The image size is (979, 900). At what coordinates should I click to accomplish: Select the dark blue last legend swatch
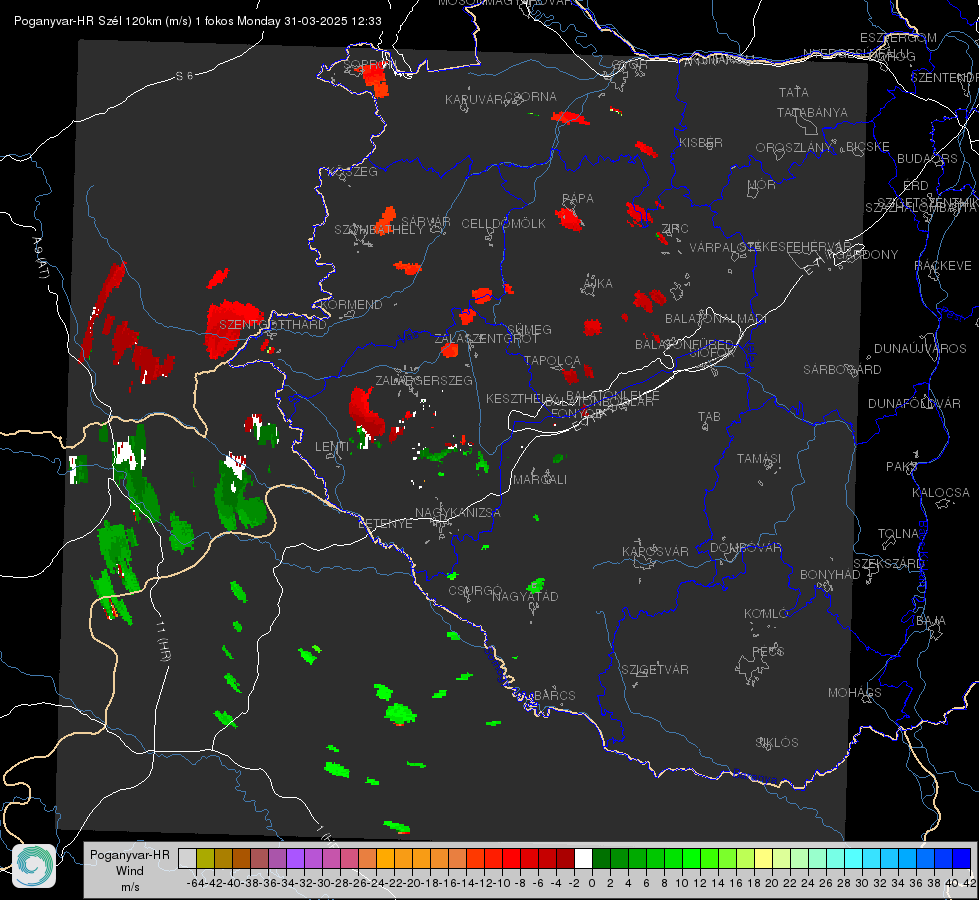(x=962, y=859)
